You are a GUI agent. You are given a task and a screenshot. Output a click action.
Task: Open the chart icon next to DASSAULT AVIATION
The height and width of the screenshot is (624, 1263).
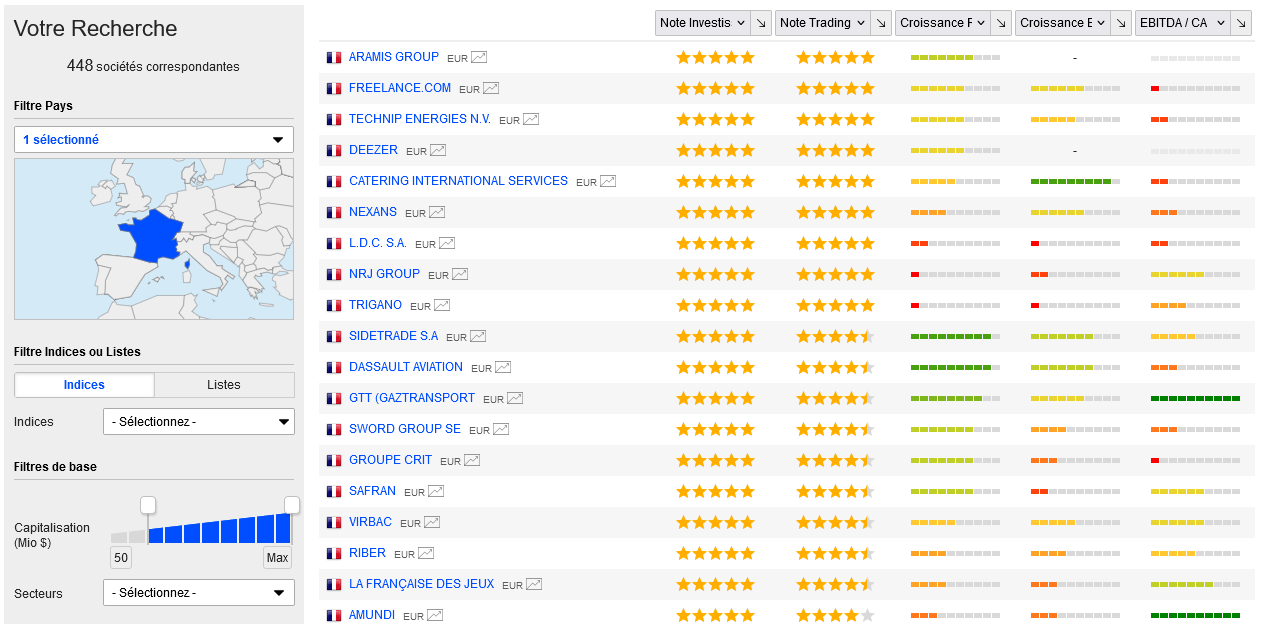point(503,368)
